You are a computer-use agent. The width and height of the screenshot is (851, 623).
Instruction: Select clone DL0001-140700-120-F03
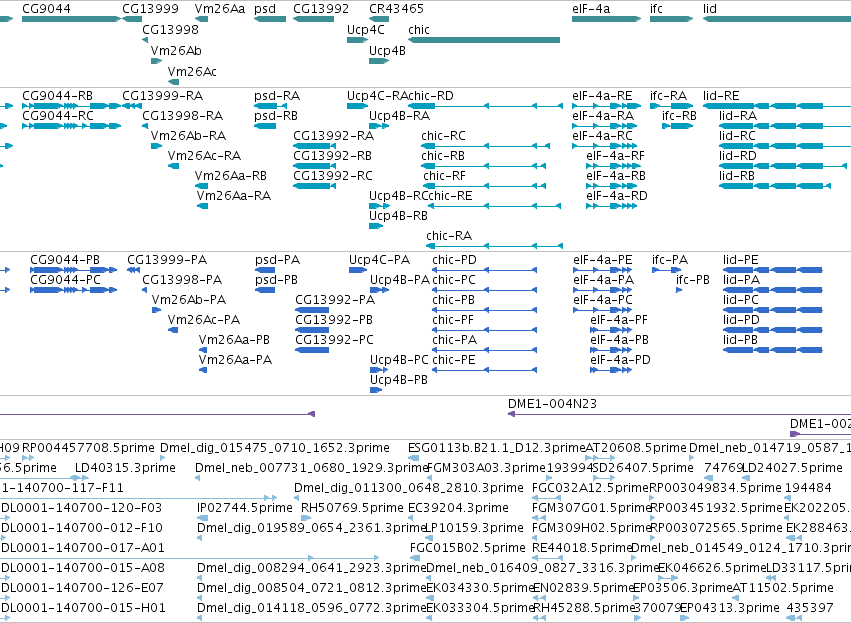click(x=82, y=508)
